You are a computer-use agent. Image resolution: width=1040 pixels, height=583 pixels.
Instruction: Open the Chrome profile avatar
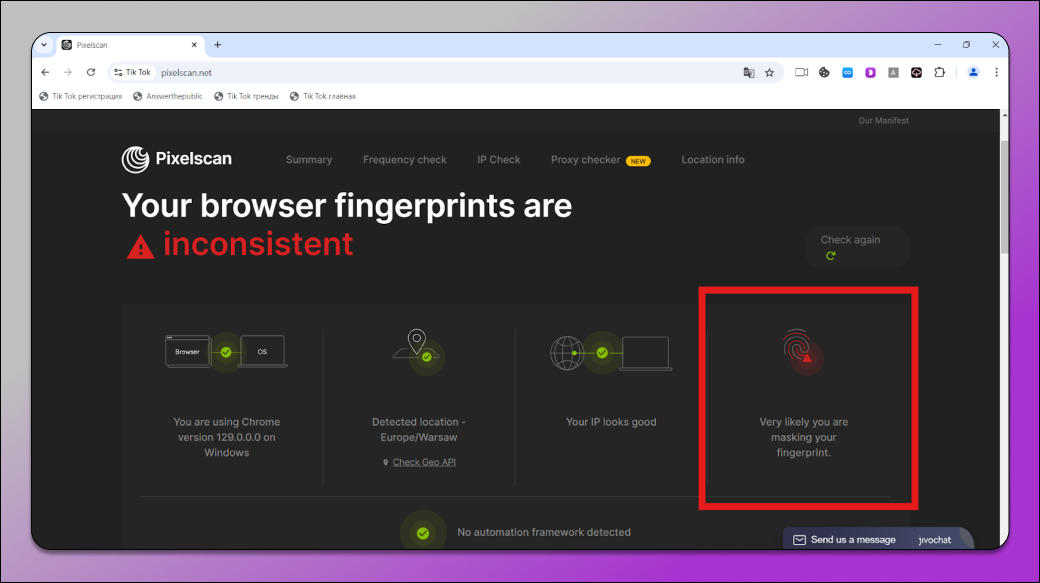coord(972,73)
